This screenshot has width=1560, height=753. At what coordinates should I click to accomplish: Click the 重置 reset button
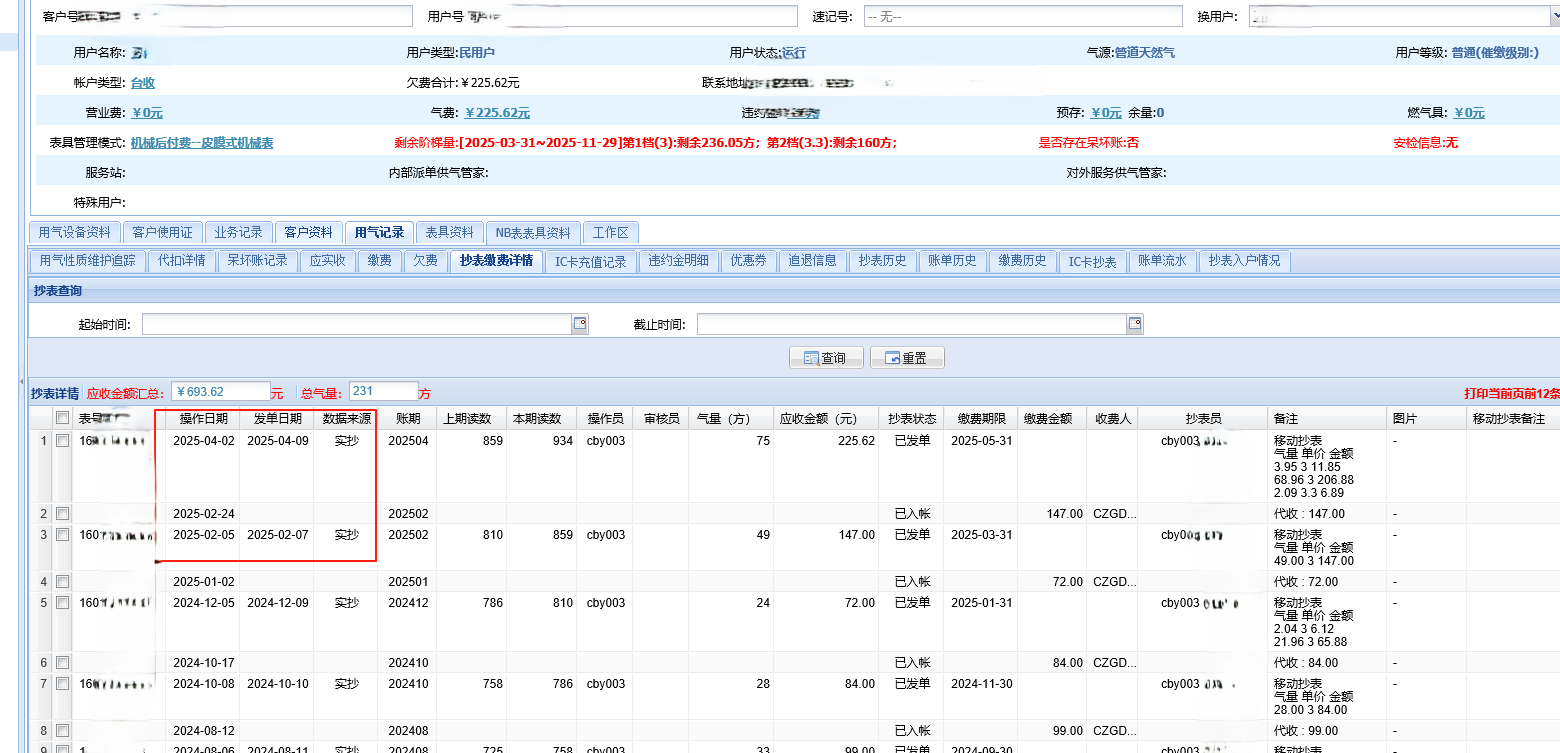pyautogui.click(x=907, y=358)
